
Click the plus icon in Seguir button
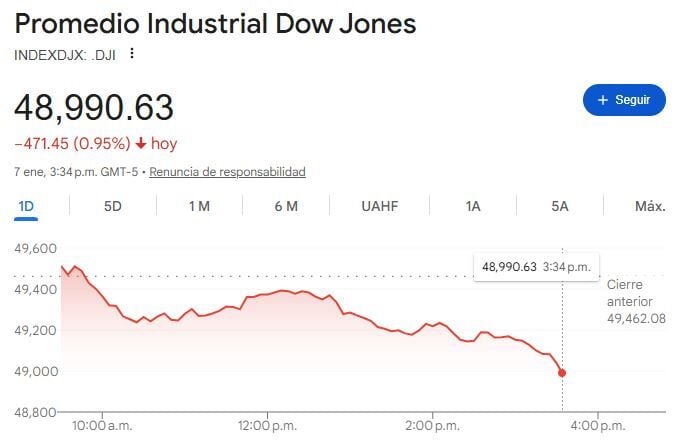[x=603, y=100]
